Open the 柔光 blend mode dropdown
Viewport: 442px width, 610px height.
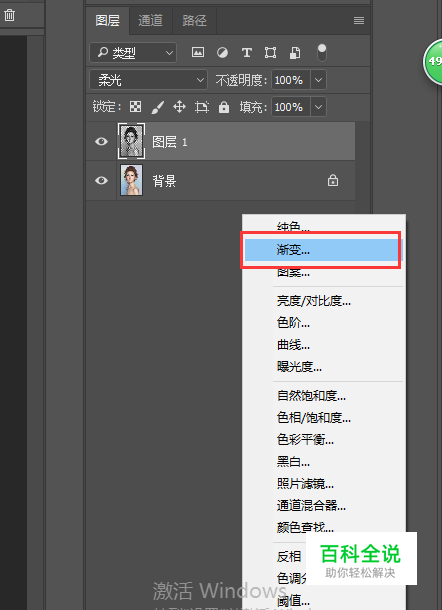(x=148, y=80)
